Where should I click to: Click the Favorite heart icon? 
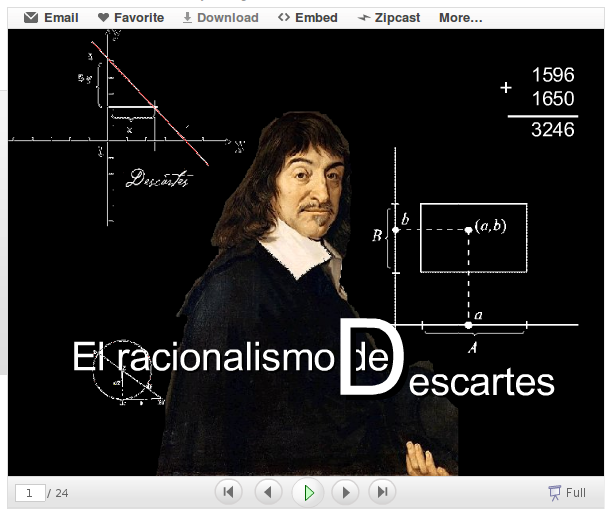[x=103, y=18]
